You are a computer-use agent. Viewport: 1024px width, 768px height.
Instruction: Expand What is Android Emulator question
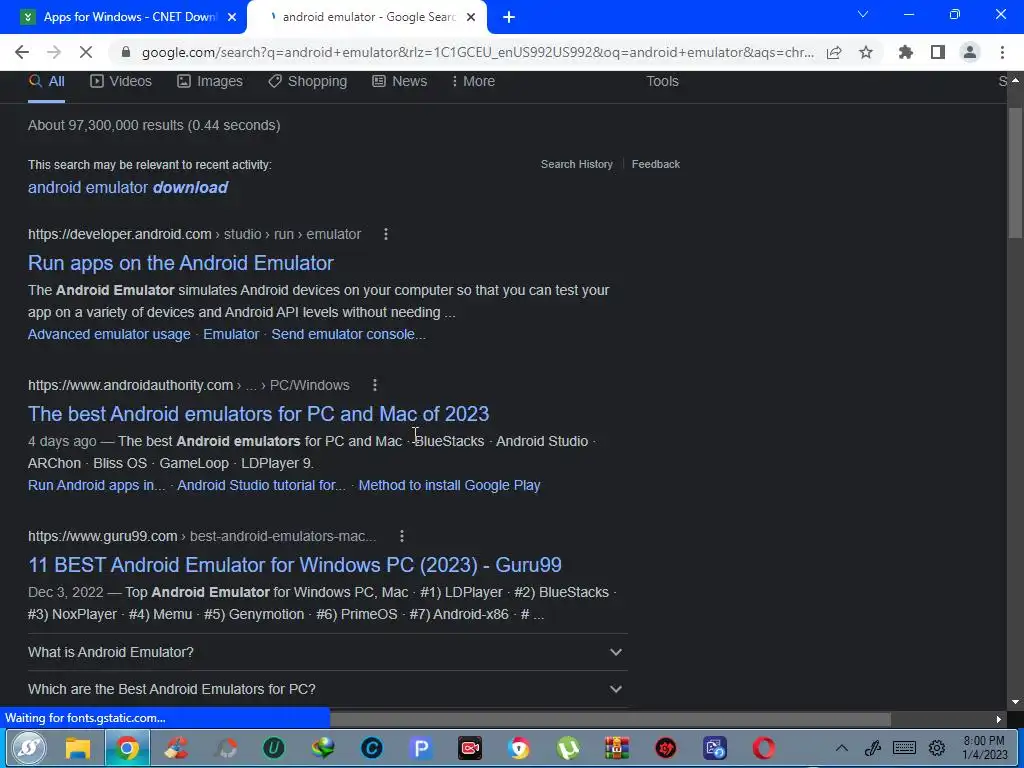point(327,652)
